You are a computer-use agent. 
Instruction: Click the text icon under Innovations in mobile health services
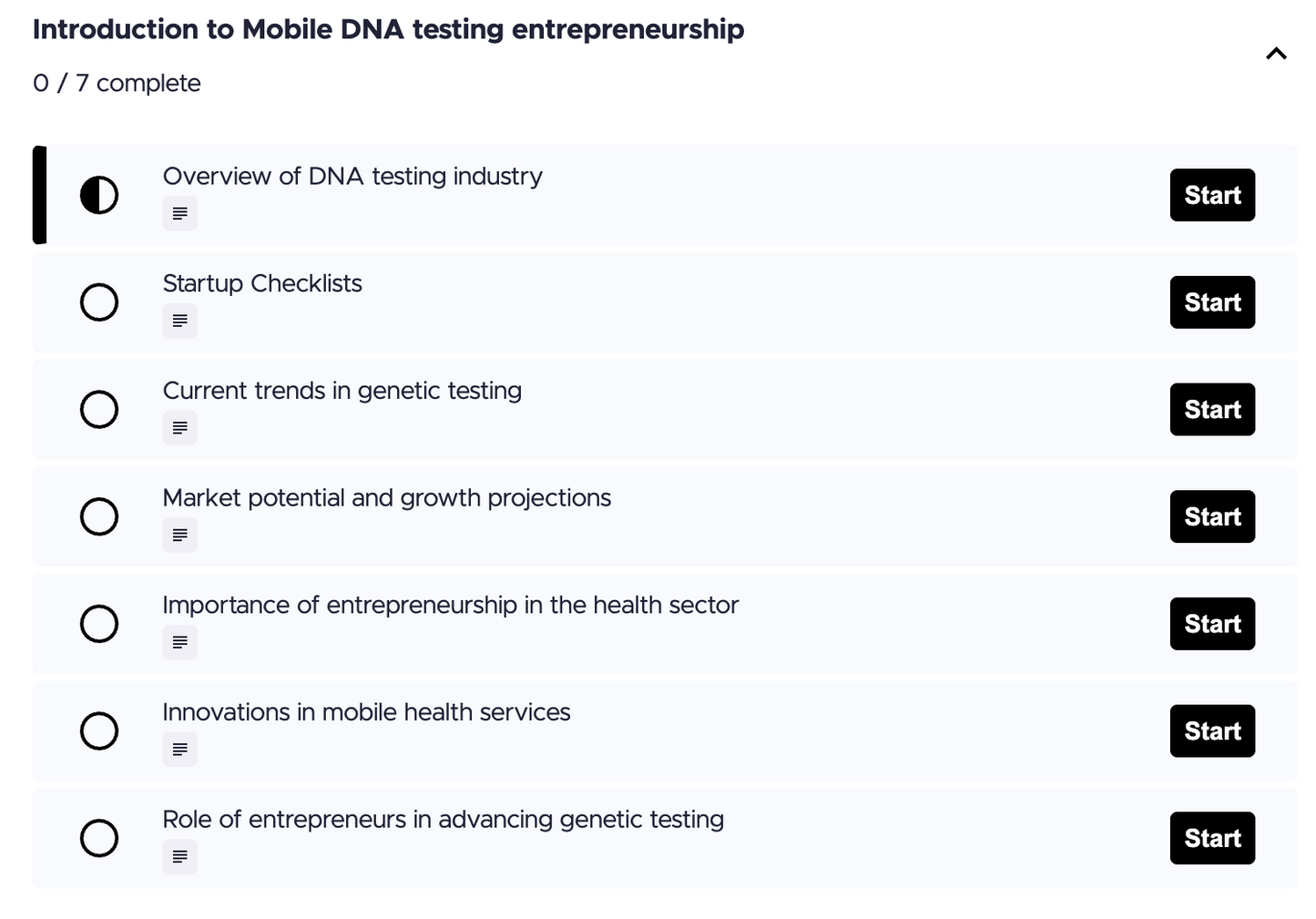(179, 750)
